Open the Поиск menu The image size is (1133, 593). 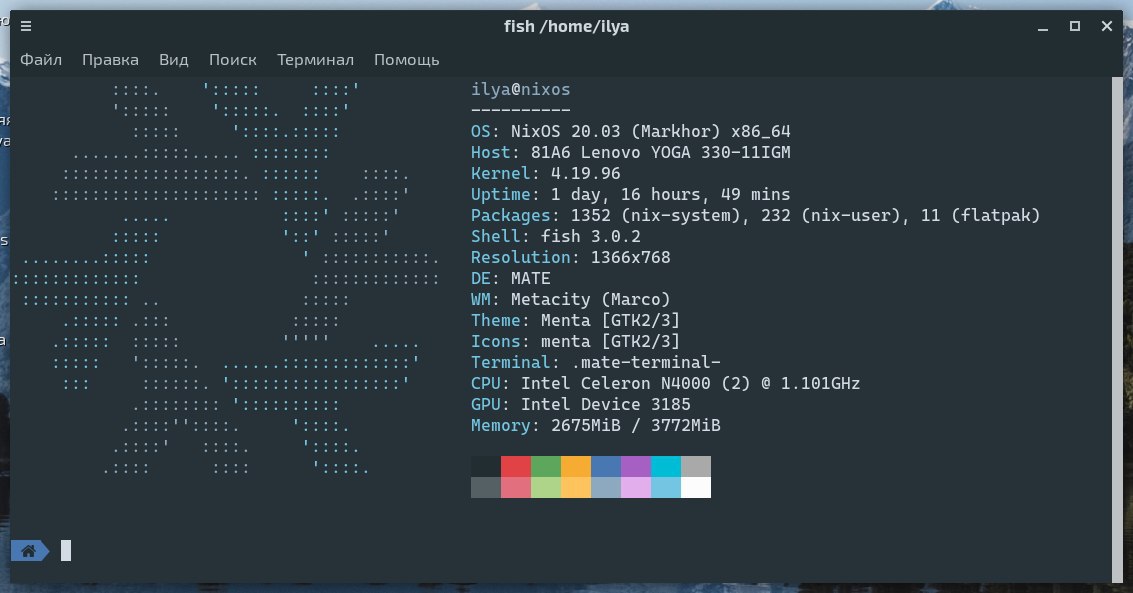[233, 60]
